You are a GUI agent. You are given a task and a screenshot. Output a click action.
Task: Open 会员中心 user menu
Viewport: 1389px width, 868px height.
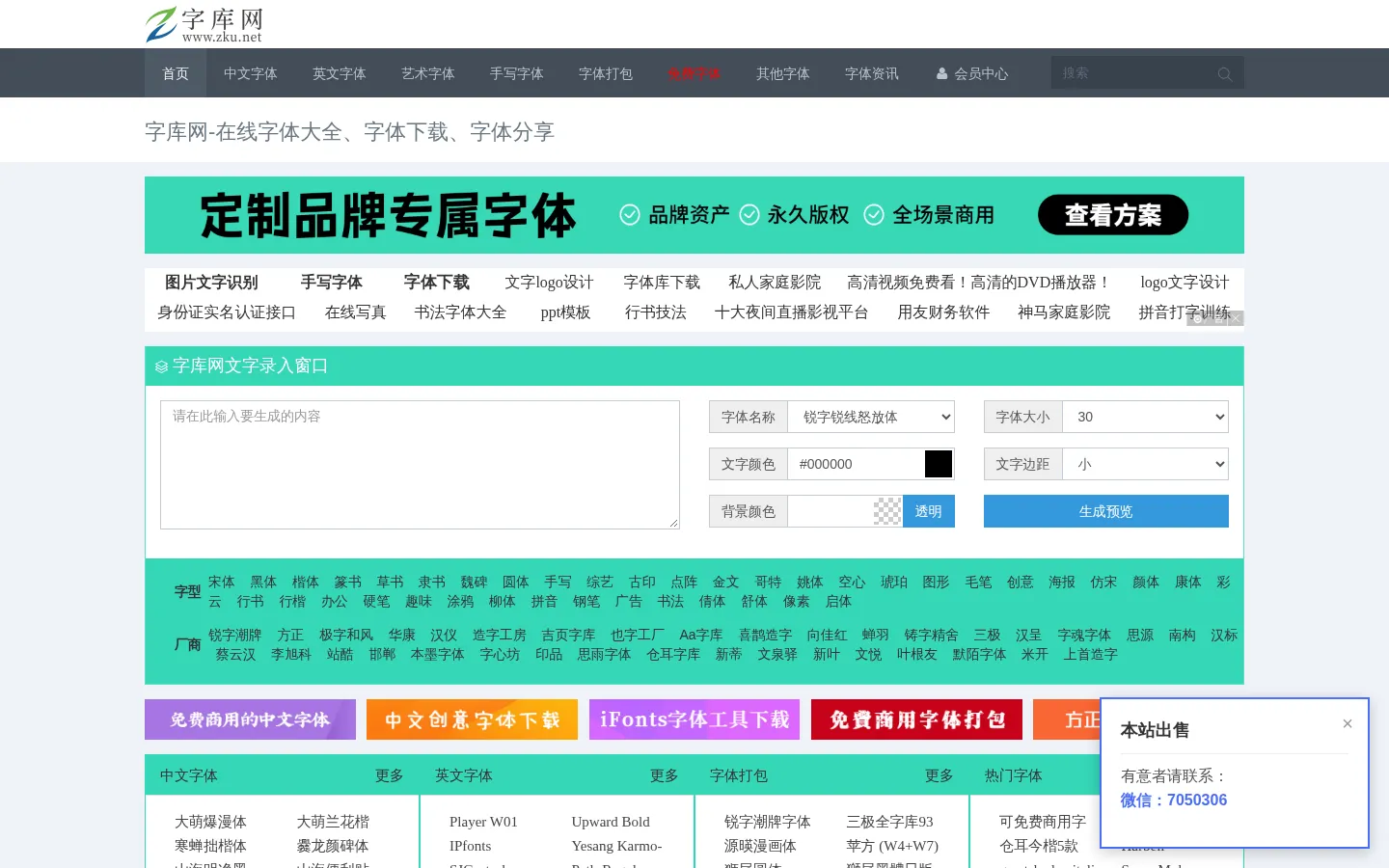point(972,73)
